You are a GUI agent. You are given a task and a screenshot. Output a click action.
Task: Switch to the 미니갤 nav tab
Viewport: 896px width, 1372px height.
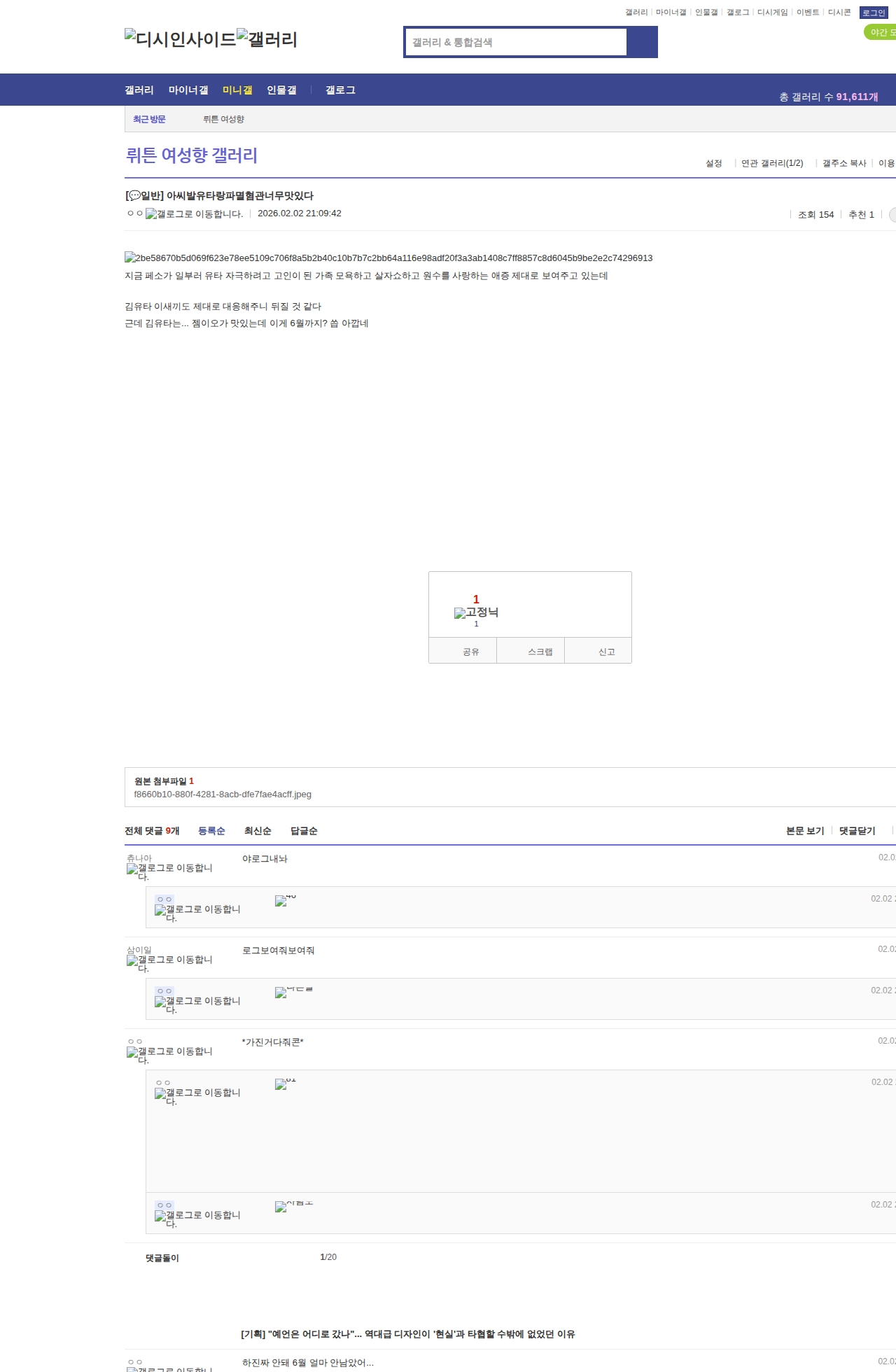237,90
